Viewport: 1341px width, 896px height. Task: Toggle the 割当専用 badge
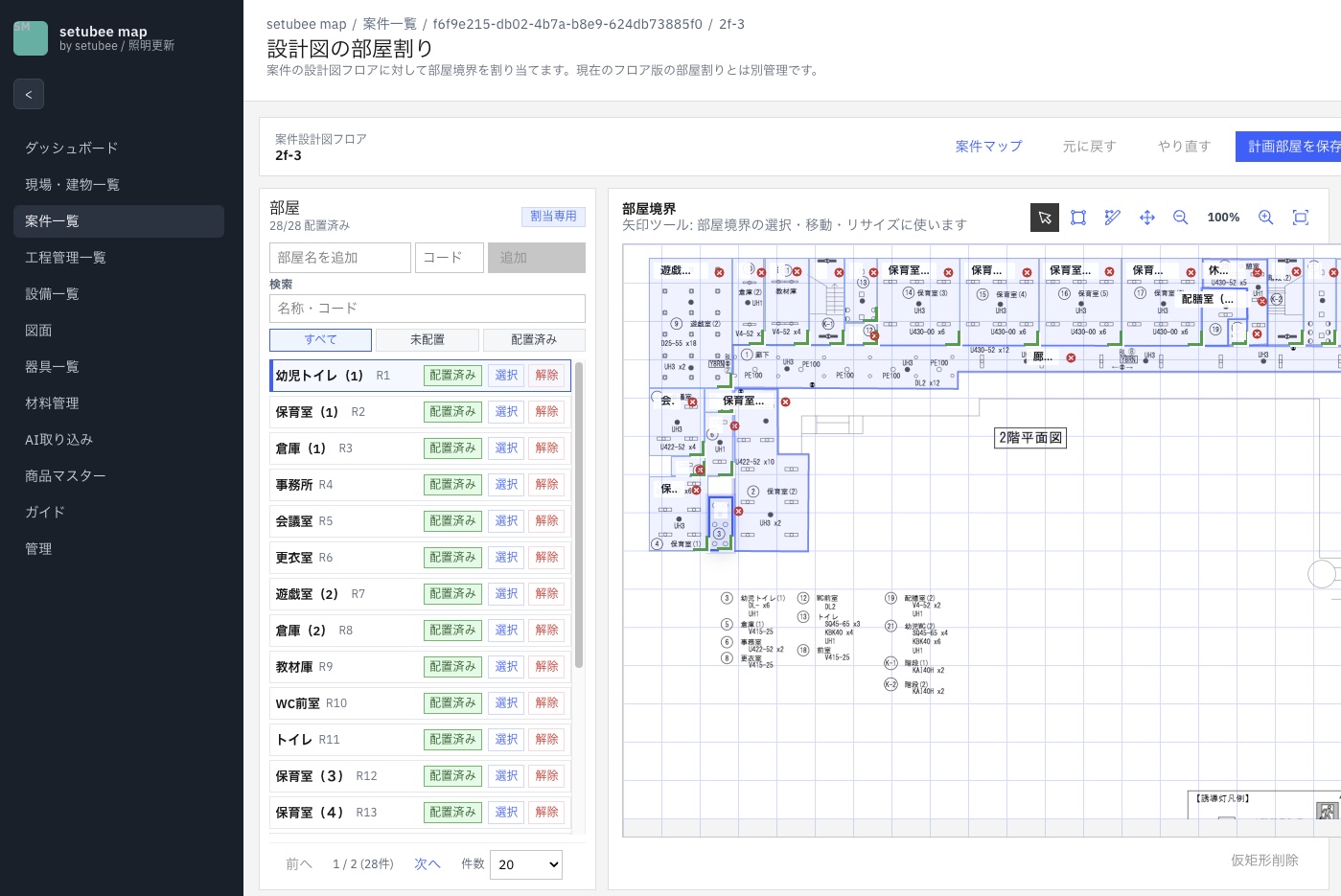click(553, 217)
